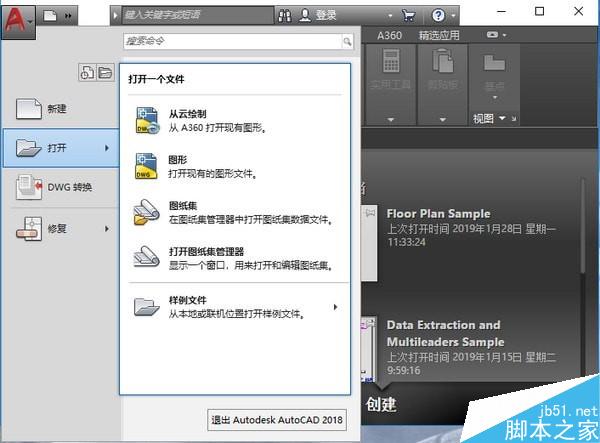Viewport: 600px width, 443px height.
Task: Open the ribbon display options dropdown arrow
Action: [504, 35]
